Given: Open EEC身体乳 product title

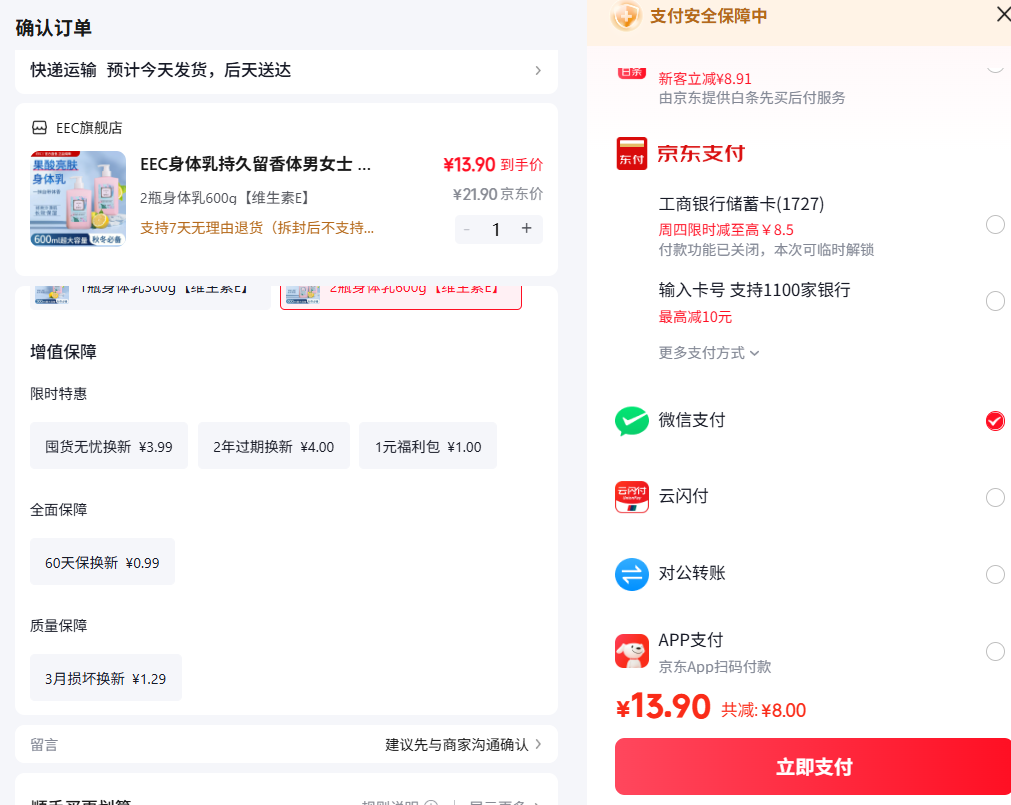Looking at the screenshot, I should [x=256, y=164].
